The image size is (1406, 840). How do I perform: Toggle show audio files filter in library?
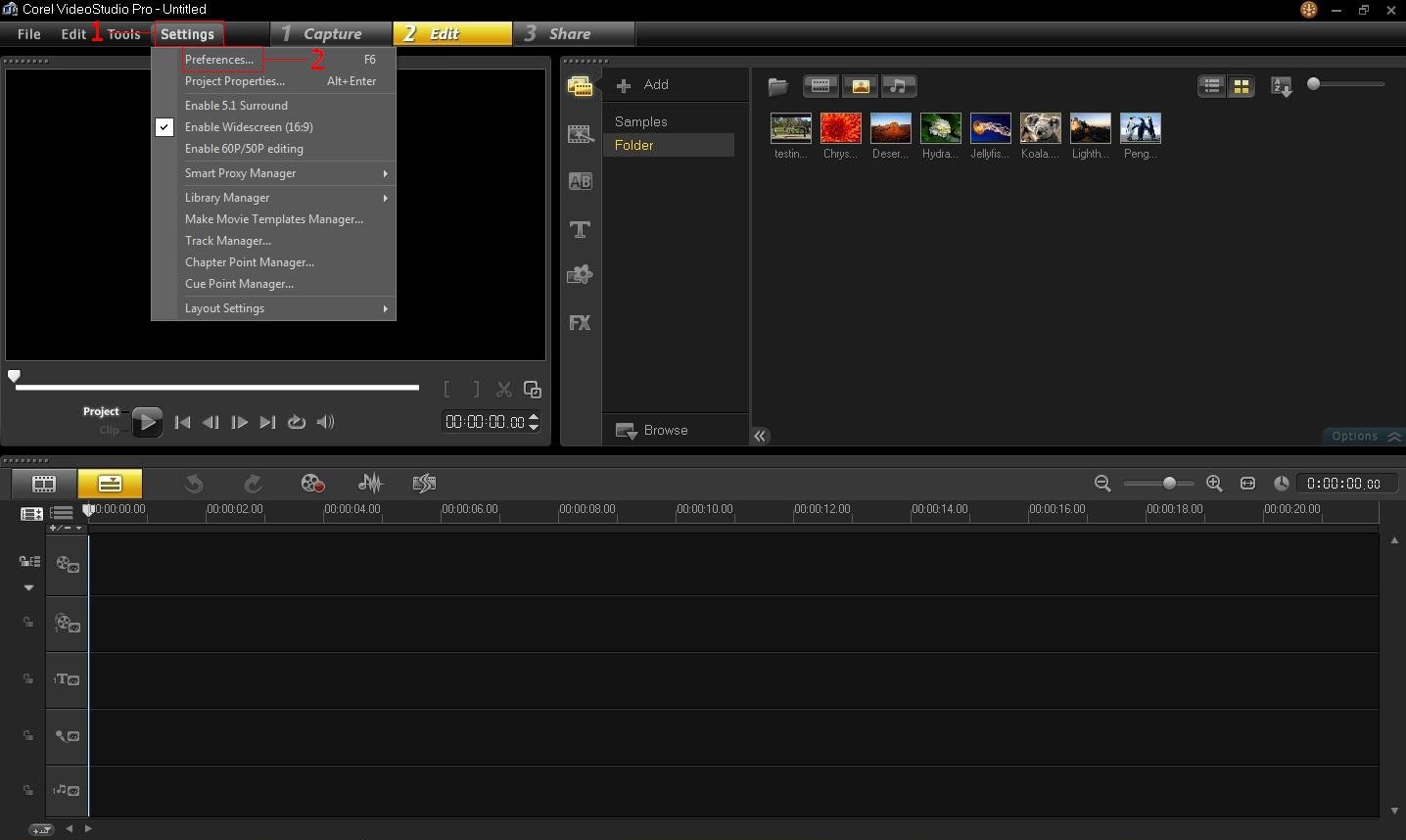pyautogui.click(x=899, y=86)
